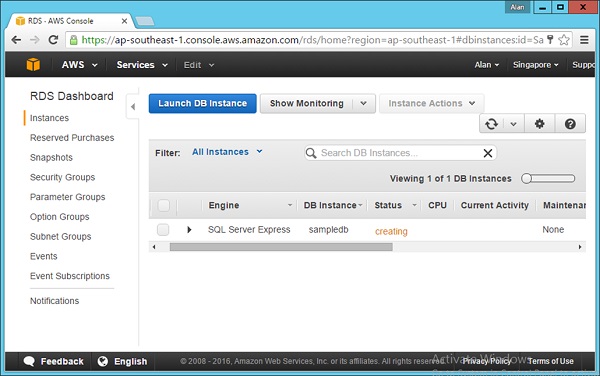This screenshot has height=376, width=600.
Task: Open the Services dropdown
Action: [142, 65]
